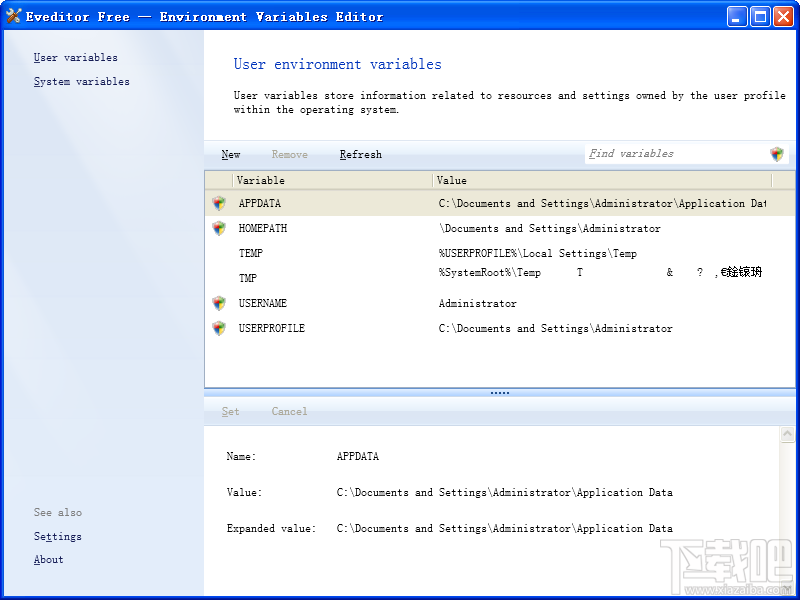Click the shield icon beside APPDATA

point(219,203)
